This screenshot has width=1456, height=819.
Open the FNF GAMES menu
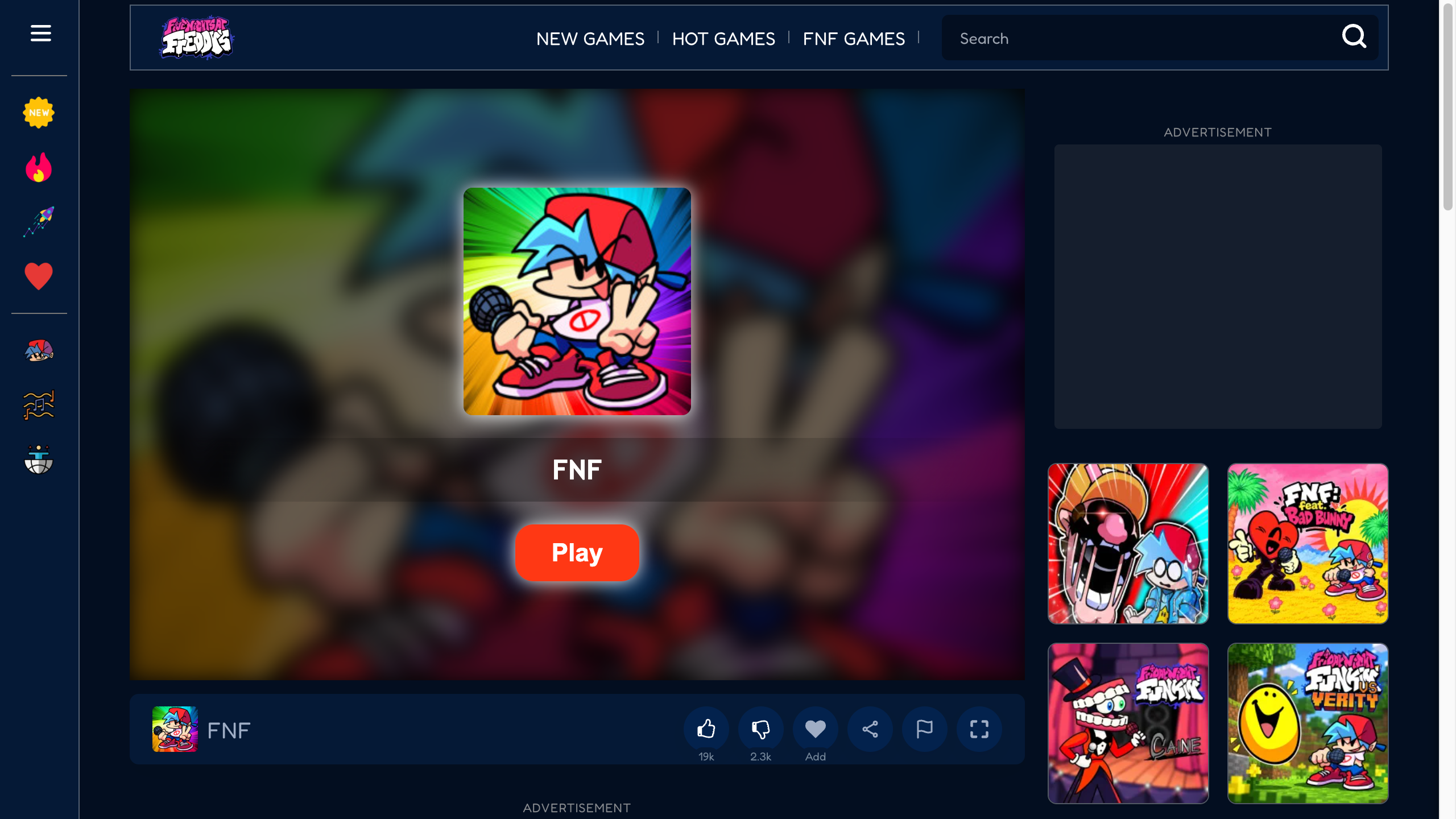[x=854, y=39]
